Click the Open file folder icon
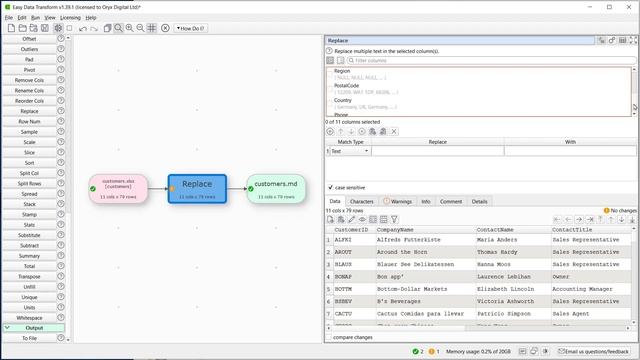 [x=22, y=28]
